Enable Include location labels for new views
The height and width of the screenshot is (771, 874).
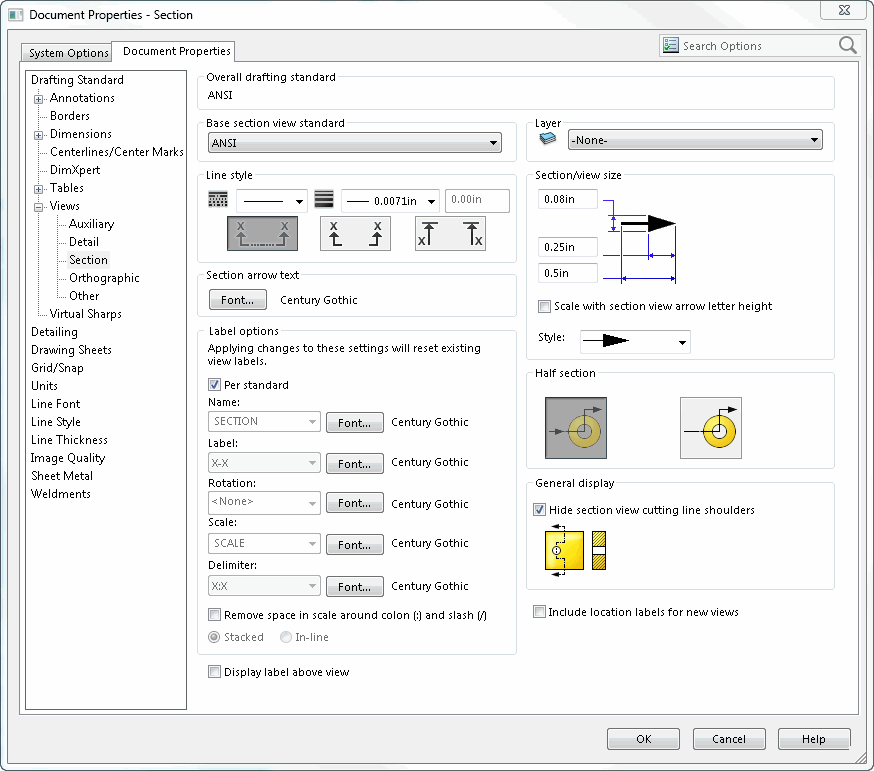click(539, 612)
